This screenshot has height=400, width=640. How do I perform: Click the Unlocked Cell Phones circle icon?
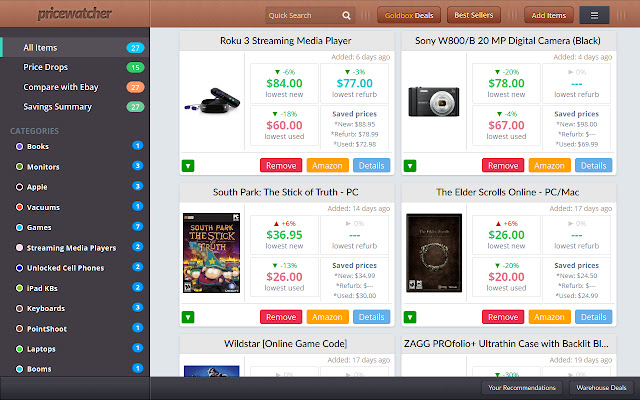(19, 268)
